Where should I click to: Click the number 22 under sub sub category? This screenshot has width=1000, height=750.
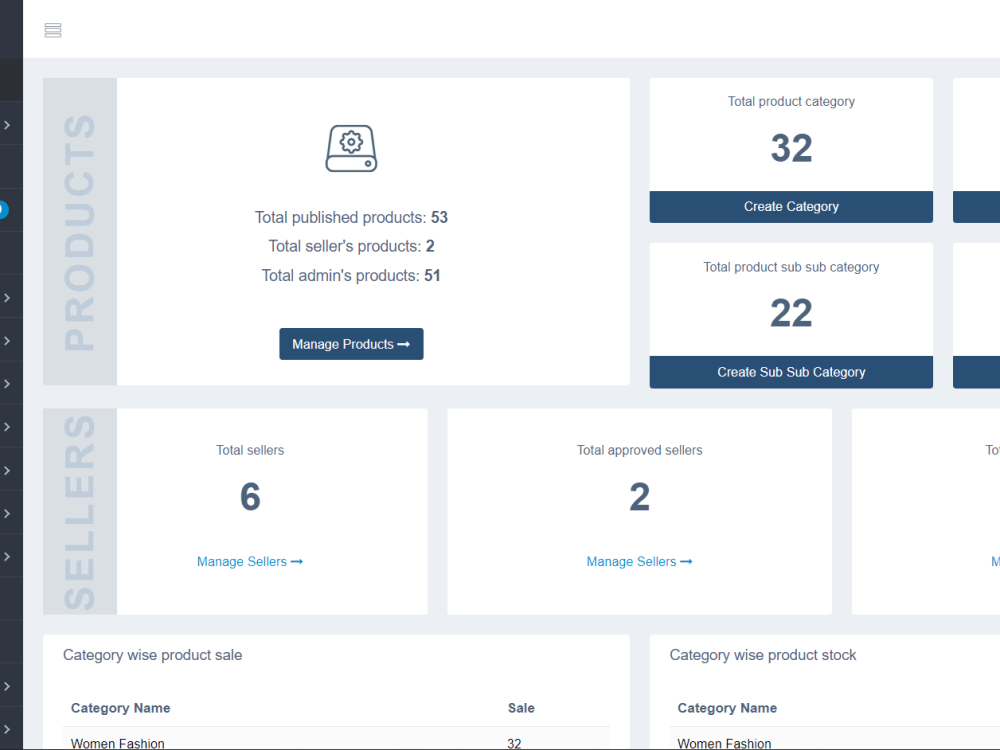[x=791, y=313]
